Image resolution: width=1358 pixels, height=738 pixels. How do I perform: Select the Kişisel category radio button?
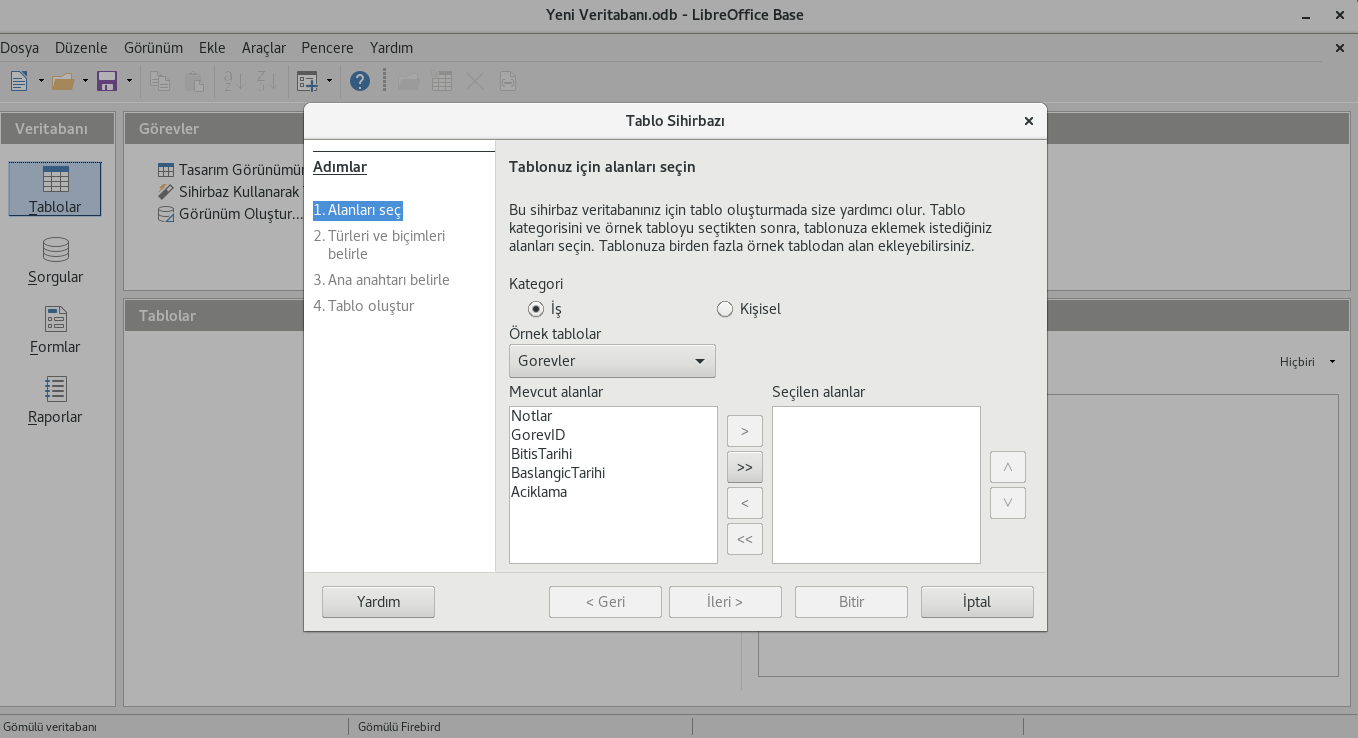click(x=725, y=309)
